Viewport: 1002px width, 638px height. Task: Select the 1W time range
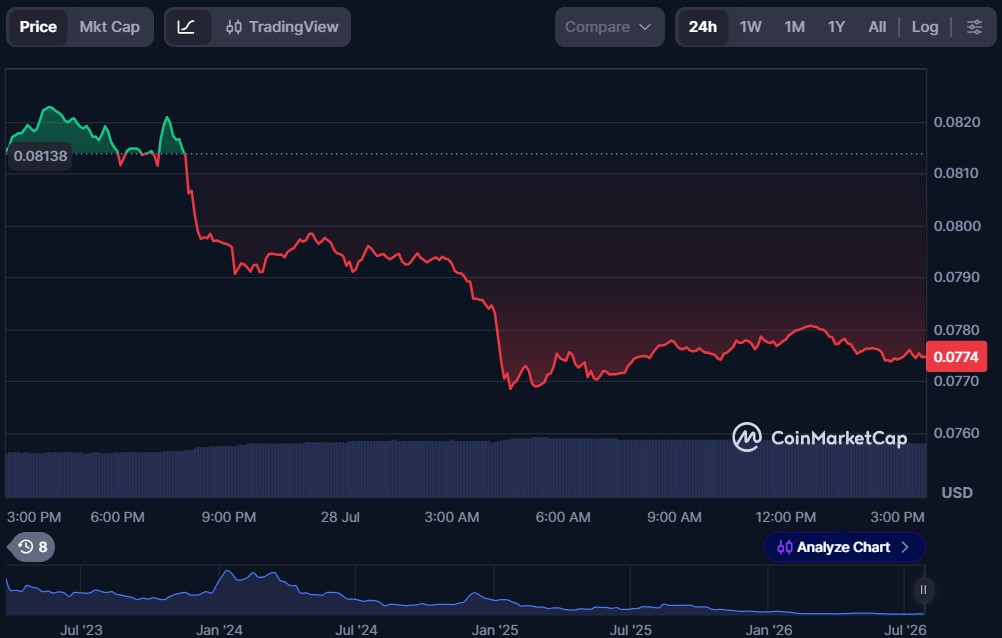click(750, 27)
